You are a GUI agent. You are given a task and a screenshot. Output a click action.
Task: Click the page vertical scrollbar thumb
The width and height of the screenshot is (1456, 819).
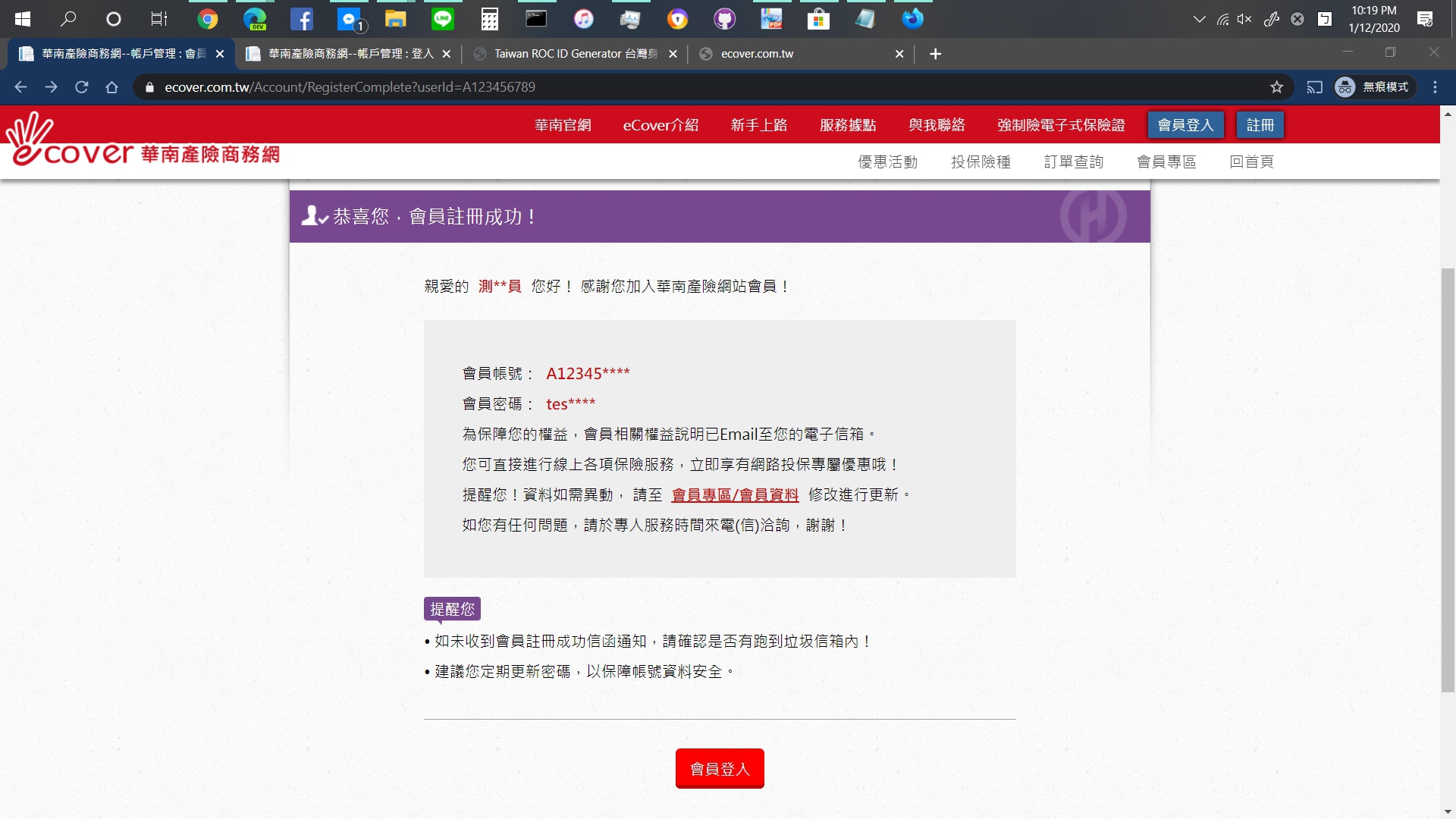tap(1448, 480)
